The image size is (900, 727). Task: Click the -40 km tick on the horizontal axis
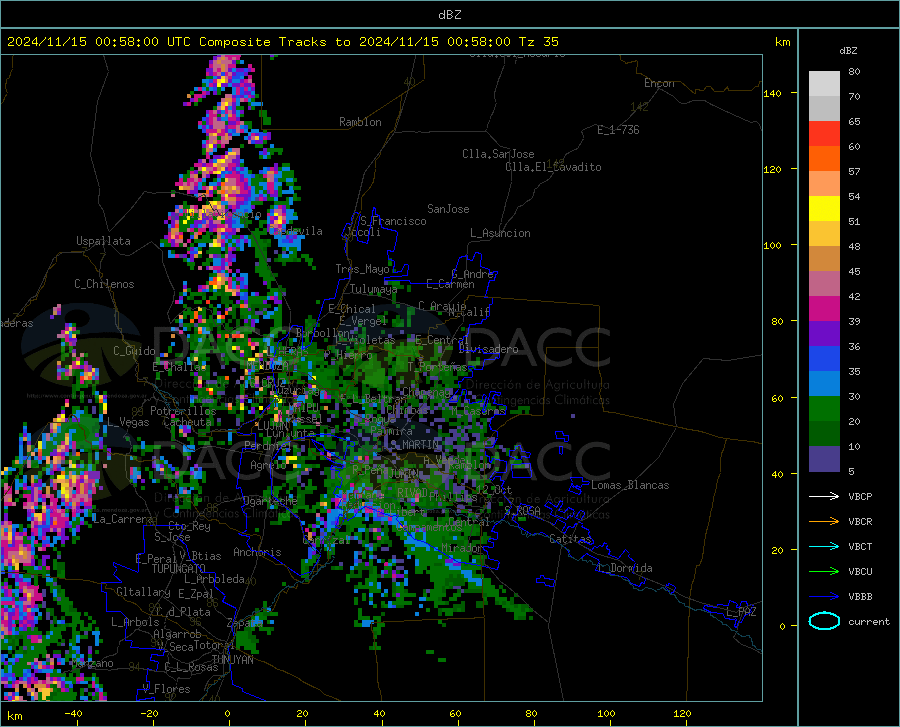73,713
